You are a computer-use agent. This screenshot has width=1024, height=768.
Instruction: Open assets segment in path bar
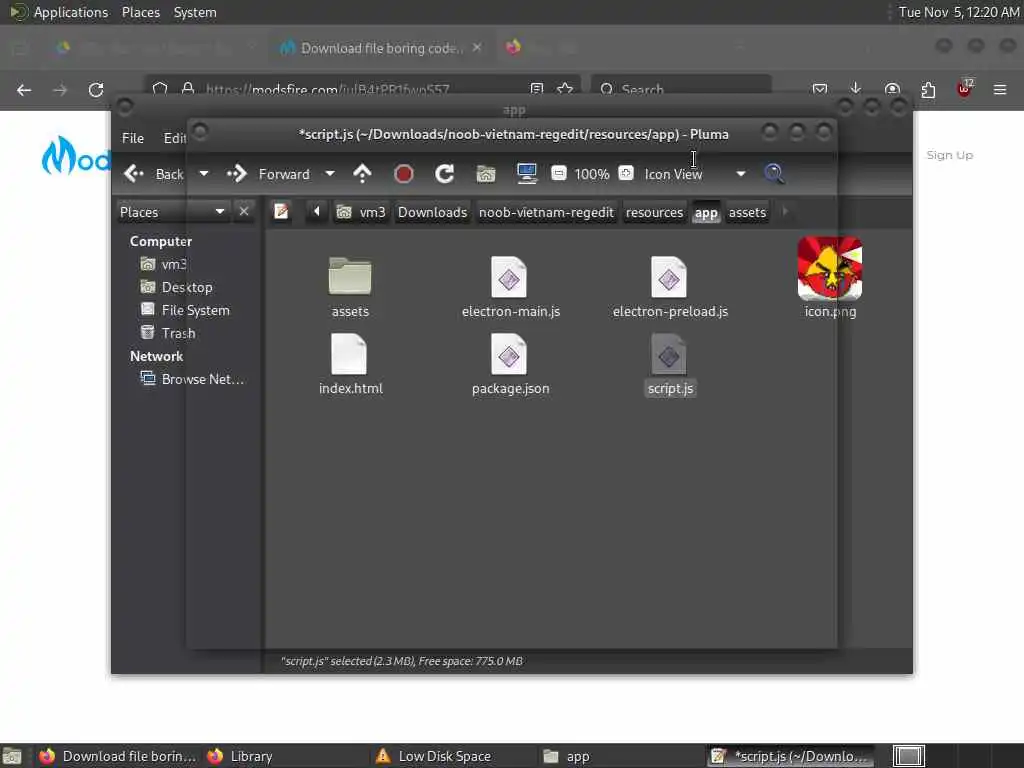[747, 212]
